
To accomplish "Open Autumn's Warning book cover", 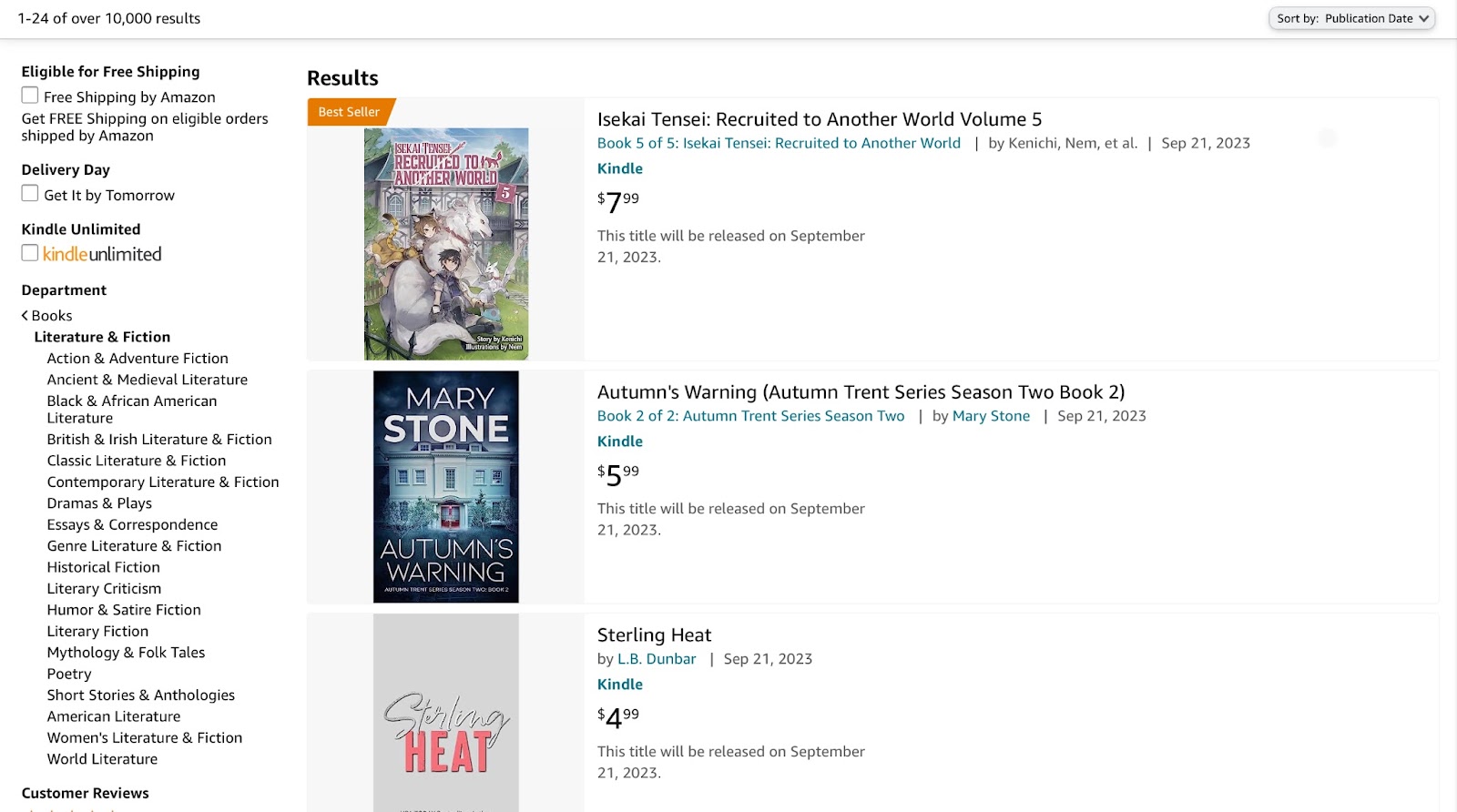I will pos(446,486).
